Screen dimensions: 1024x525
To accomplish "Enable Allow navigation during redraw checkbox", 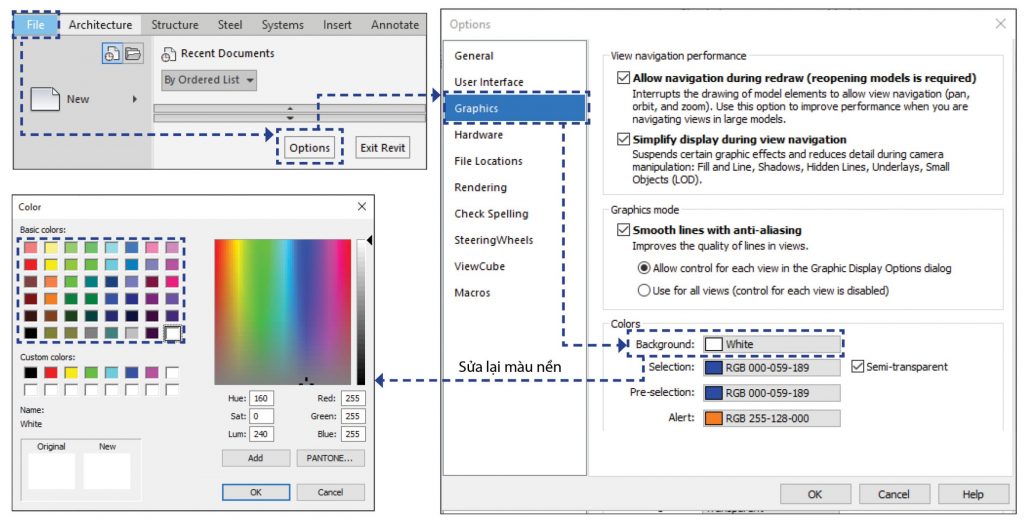I will tap(624, 78).
